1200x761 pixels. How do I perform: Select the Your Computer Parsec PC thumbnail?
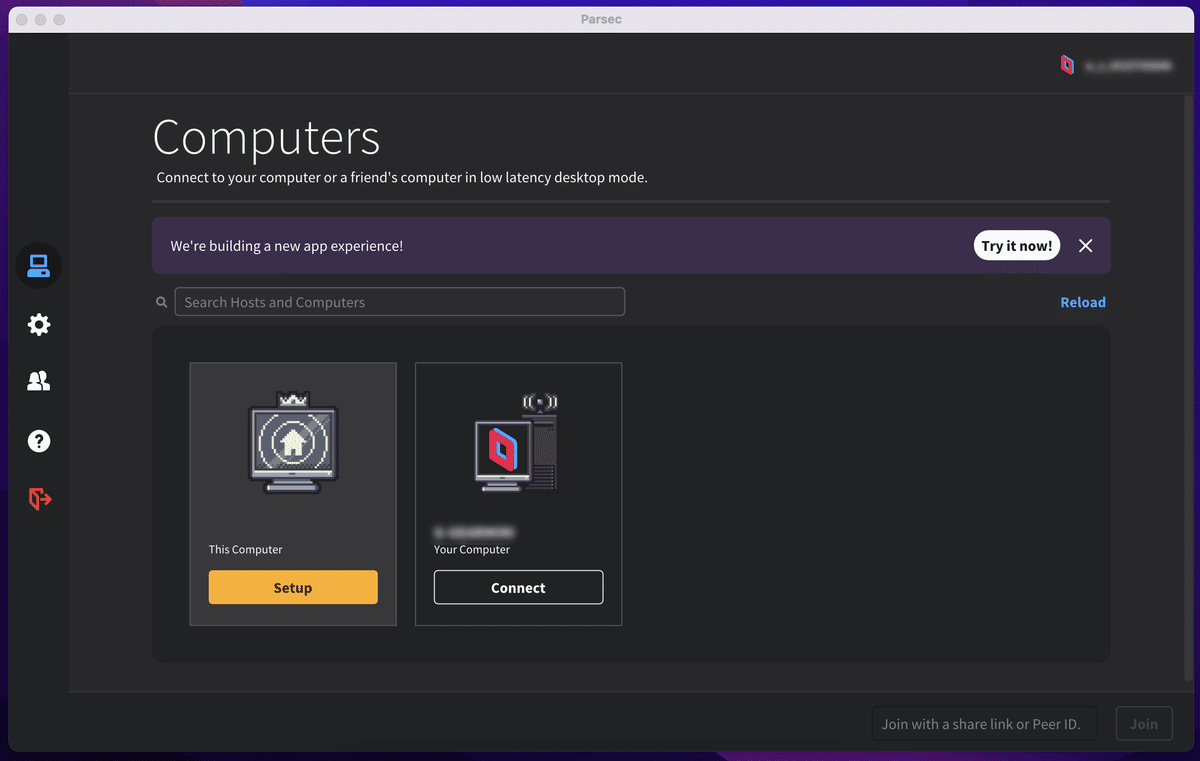(x=517, y=443)
